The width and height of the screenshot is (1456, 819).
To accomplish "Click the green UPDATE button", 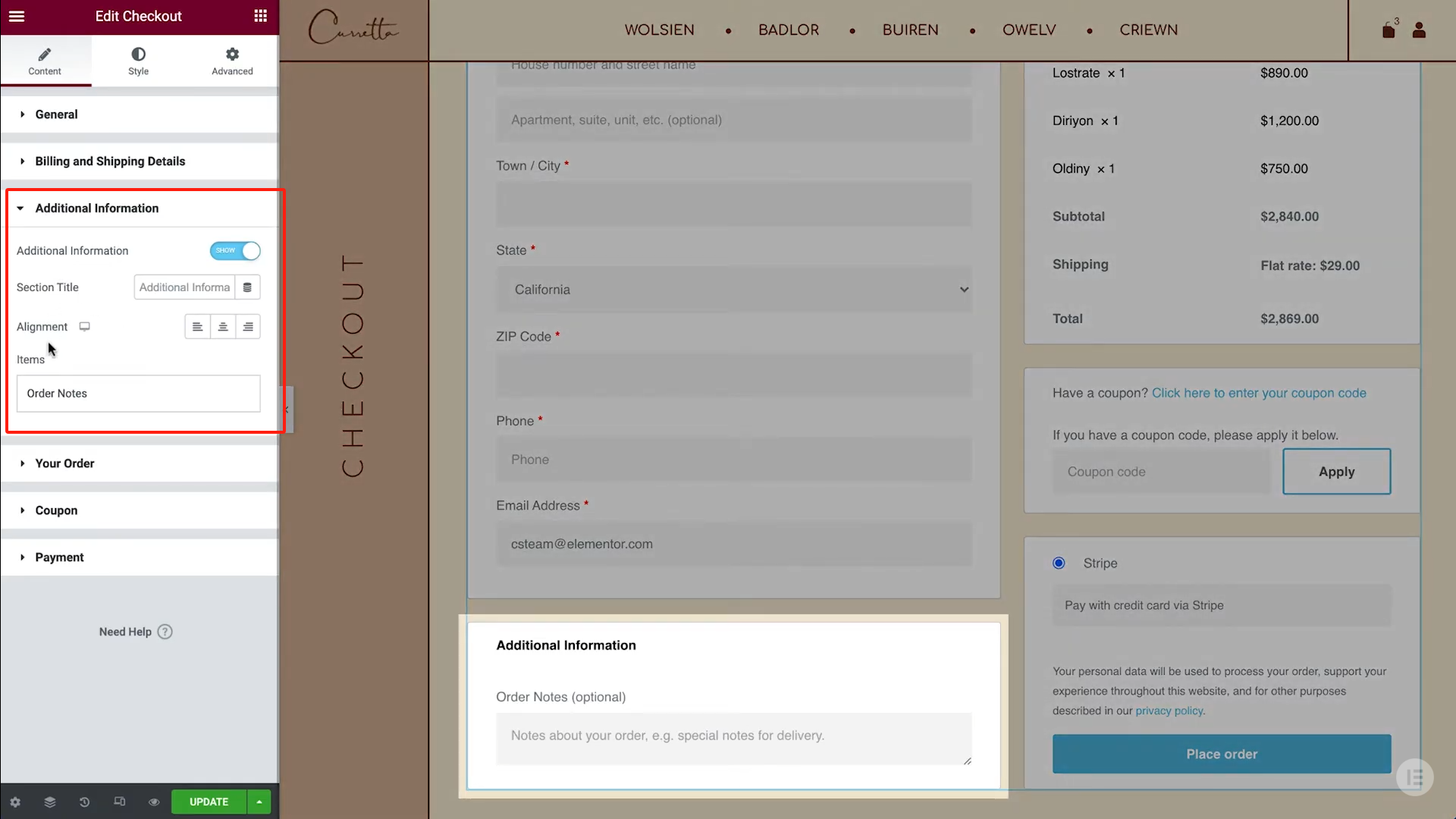I will [209, 802].
